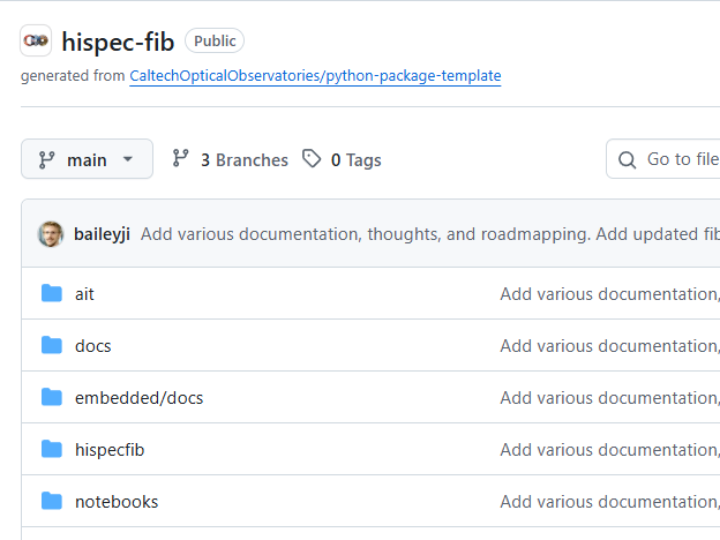Open the python-package-template repository link
This screenshot has height=540, width=720.
[x=315, y=76]
